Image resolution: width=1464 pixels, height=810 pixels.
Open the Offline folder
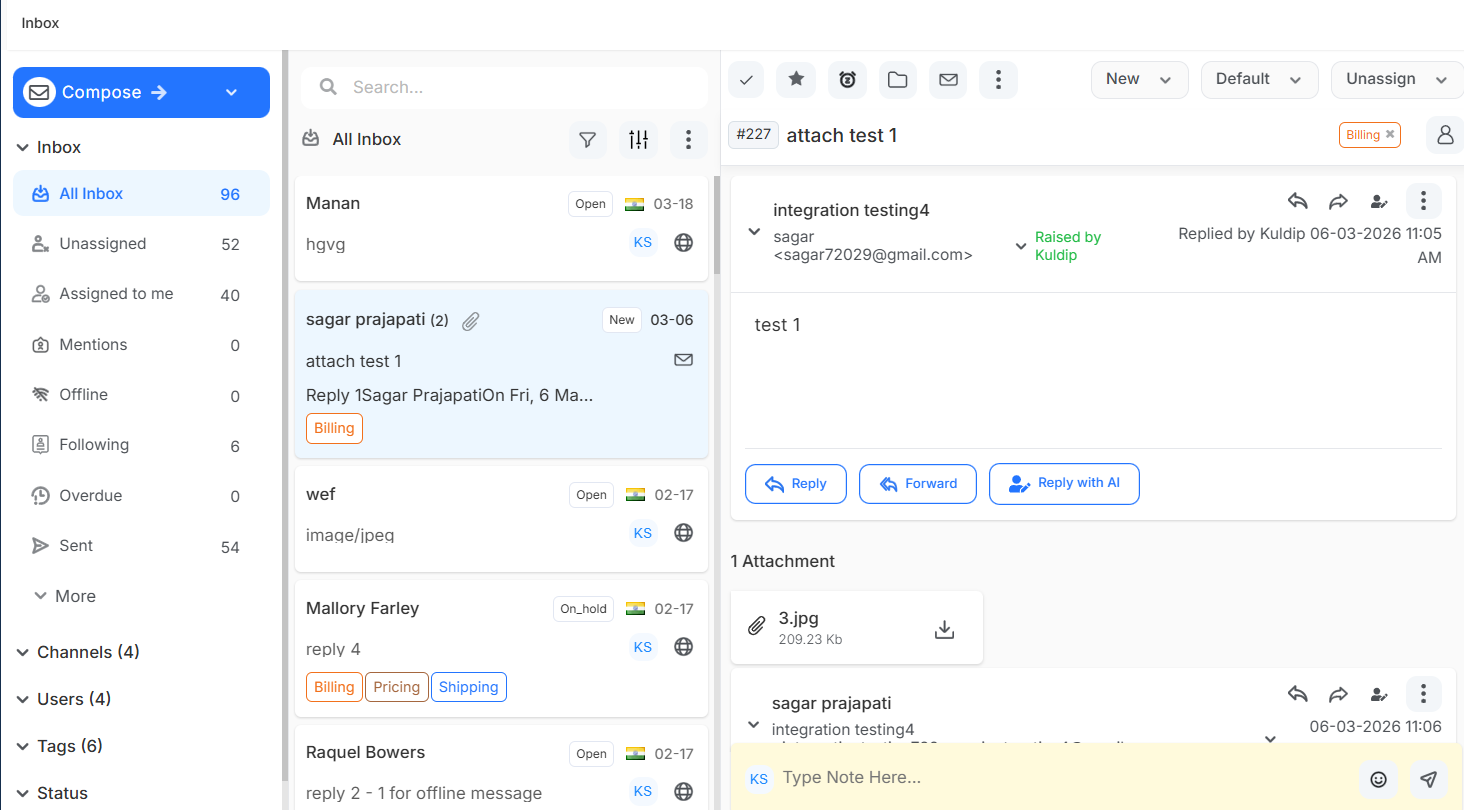(x=141, y=395)
